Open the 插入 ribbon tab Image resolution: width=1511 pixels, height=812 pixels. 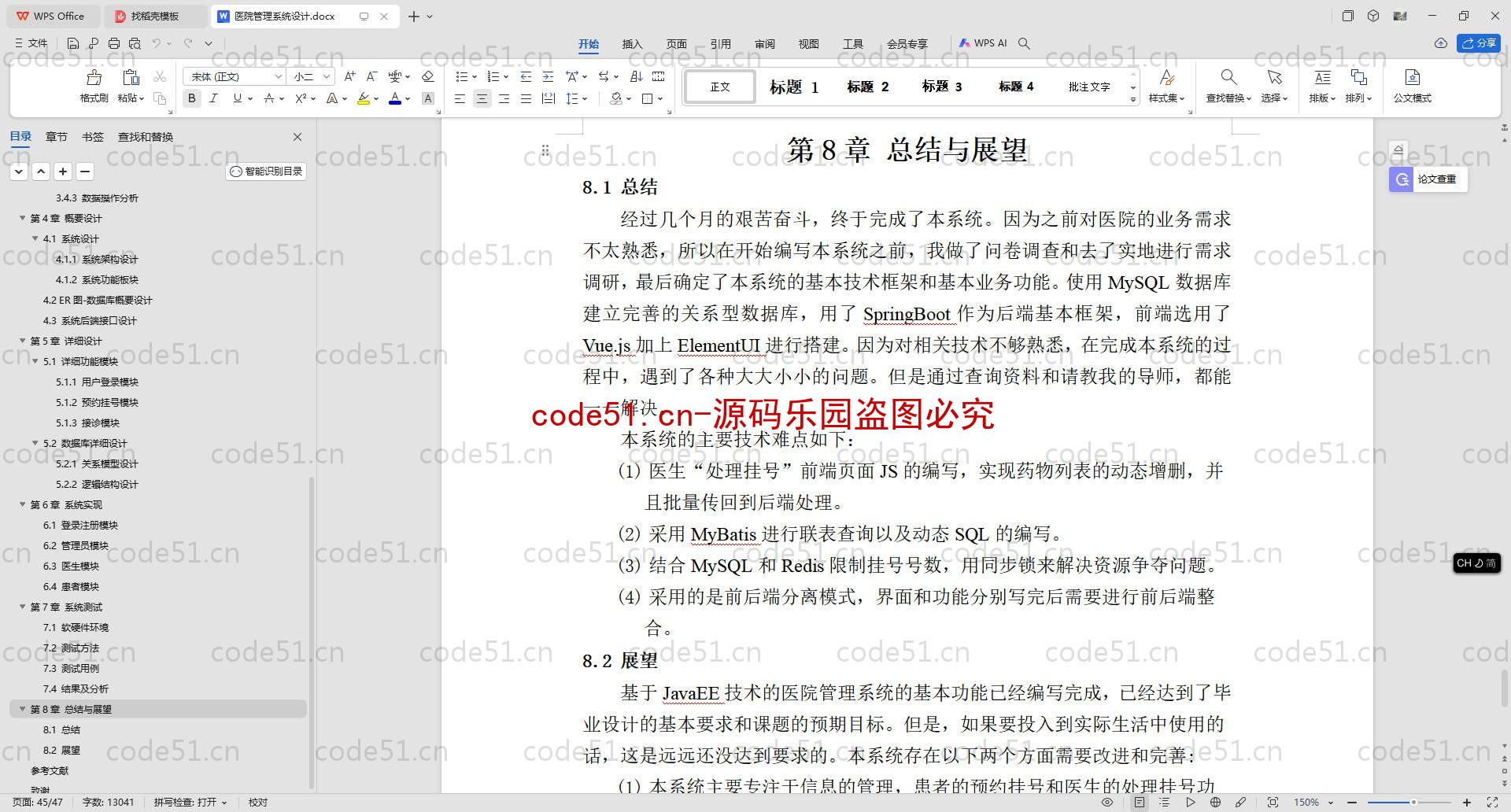(x=632, y=44)
